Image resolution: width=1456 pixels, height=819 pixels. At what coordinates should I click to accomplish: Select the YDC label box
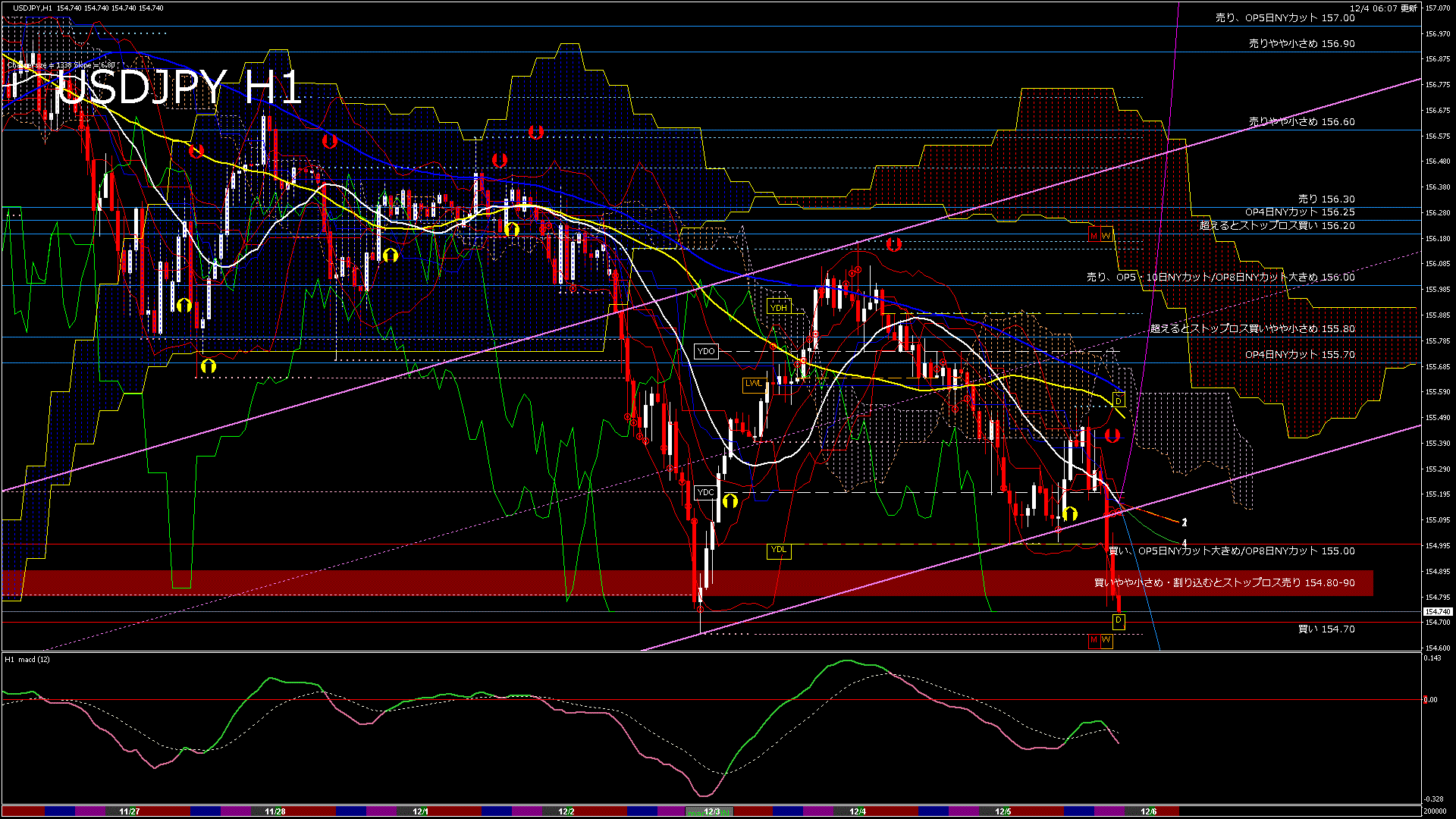706,492
